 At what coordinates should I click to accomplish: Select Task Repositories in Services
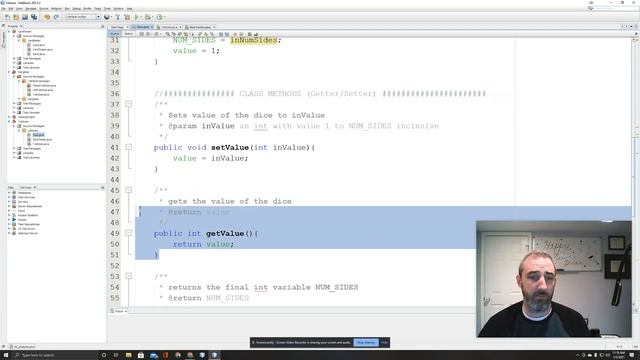(29, 224)
